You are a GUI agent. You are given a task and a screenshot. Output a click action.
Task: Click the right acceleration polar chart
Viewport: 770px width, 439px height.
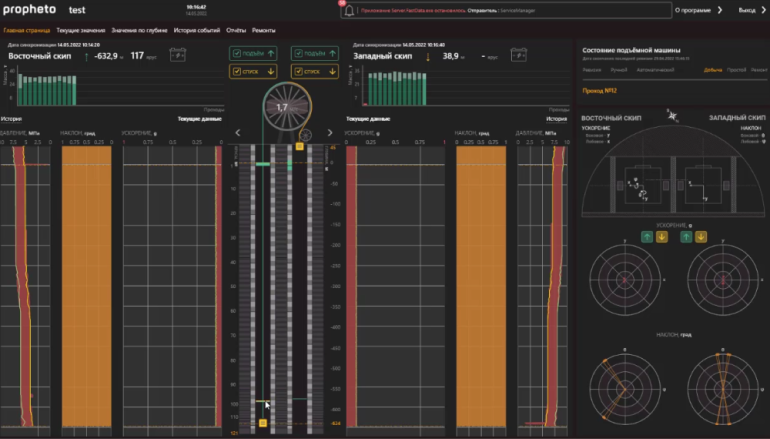[723, 280]
